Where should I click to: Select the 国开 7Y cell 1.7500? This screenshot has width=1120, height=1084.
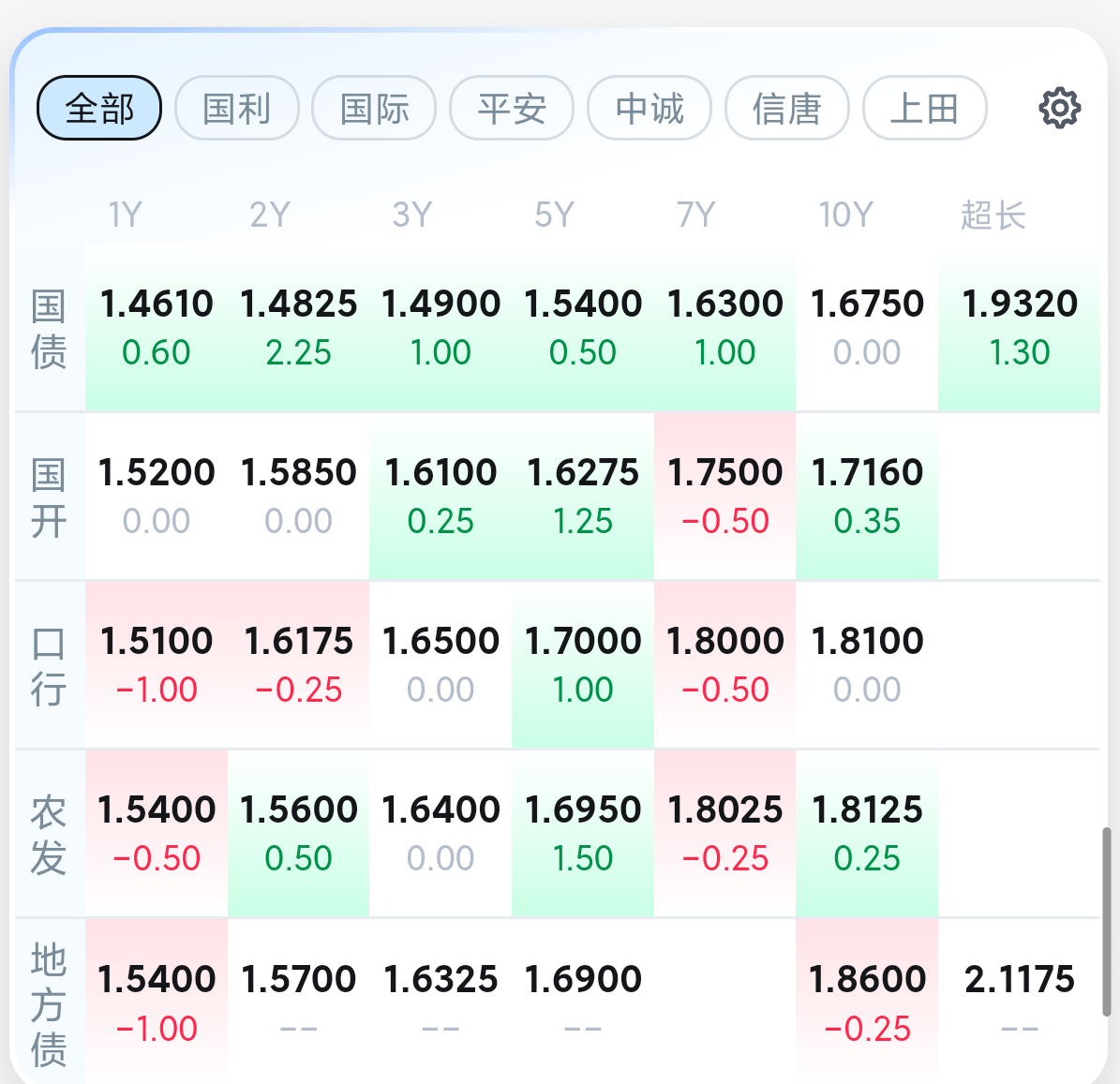point(725,497)
